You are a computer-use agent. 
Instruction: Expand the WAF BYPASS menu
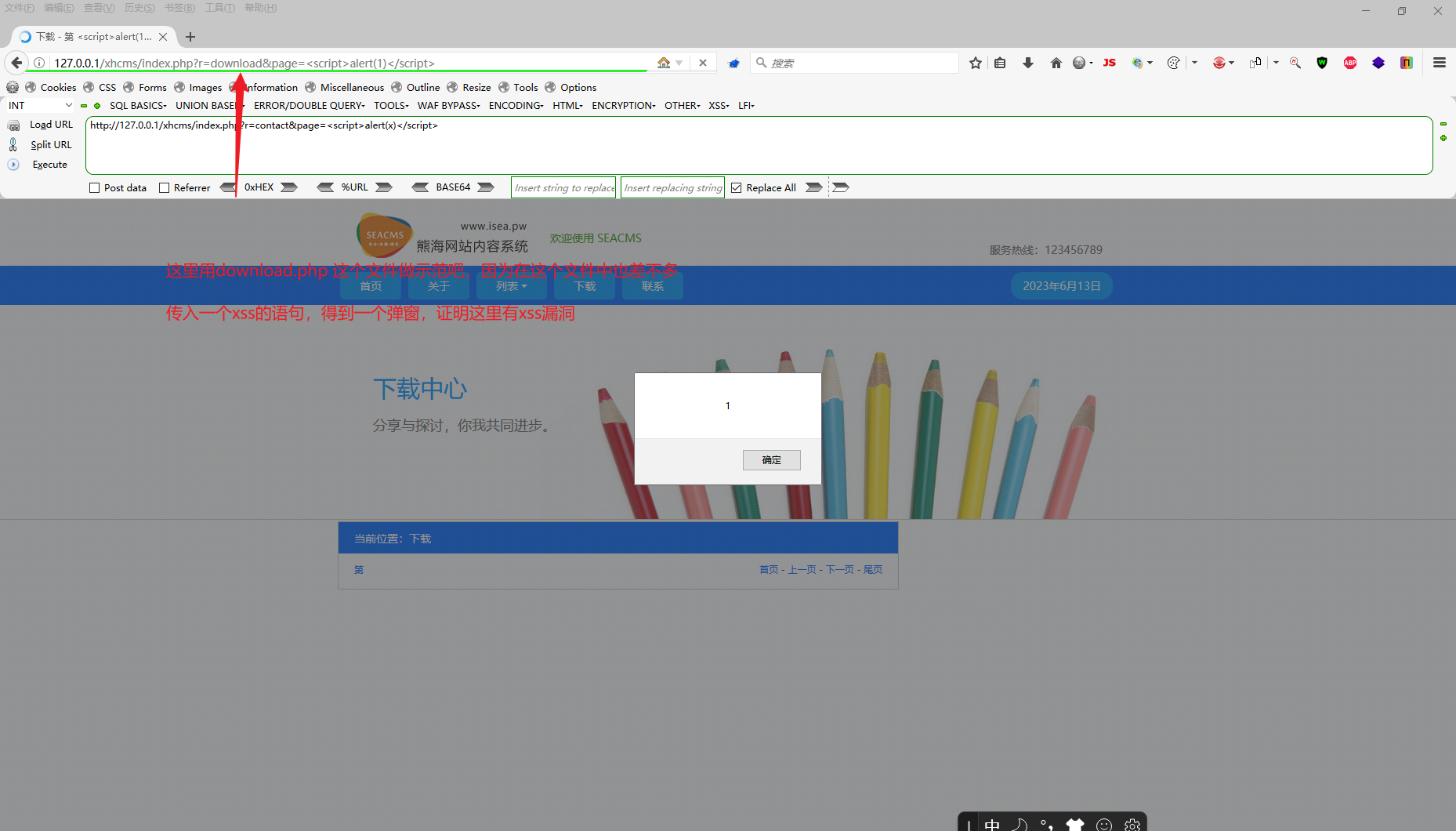[x=449, y=105]
